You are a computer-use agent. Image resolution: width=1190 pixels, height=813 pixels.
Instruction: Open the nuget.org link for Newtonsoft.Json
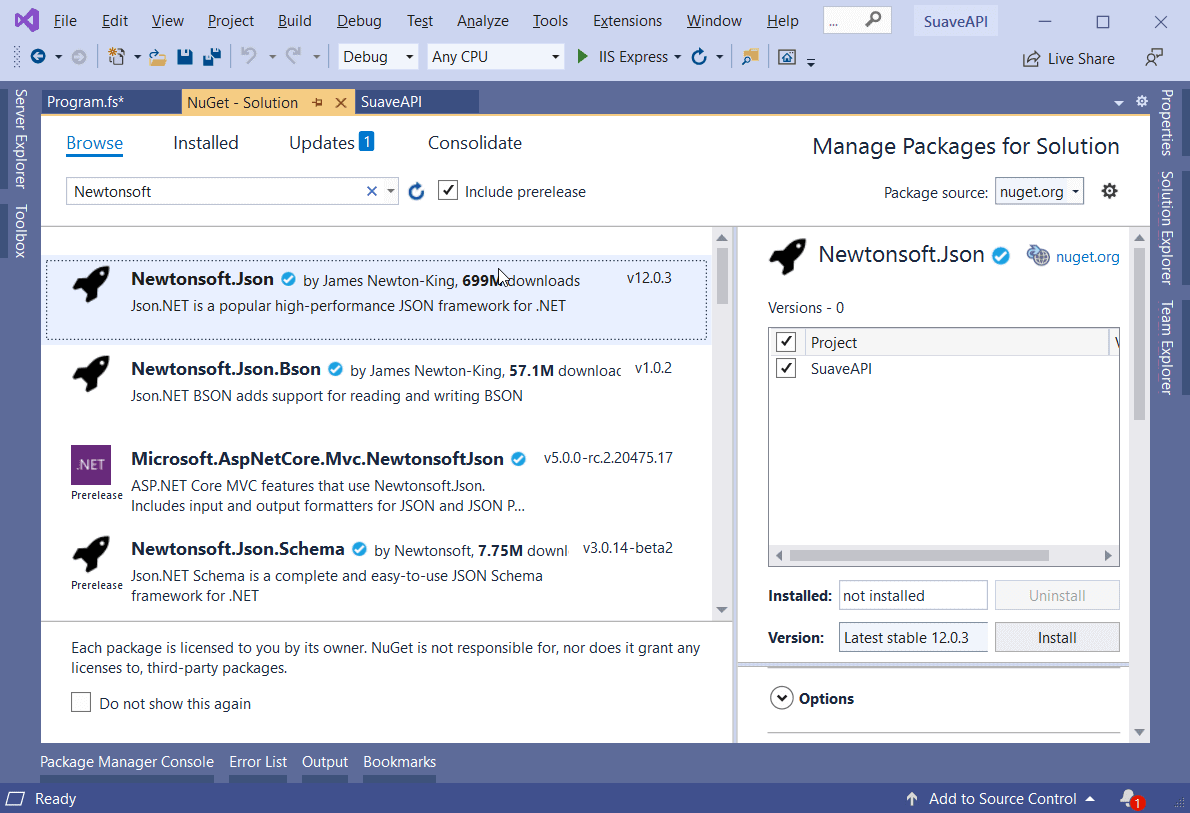(x=1087, y=257)
